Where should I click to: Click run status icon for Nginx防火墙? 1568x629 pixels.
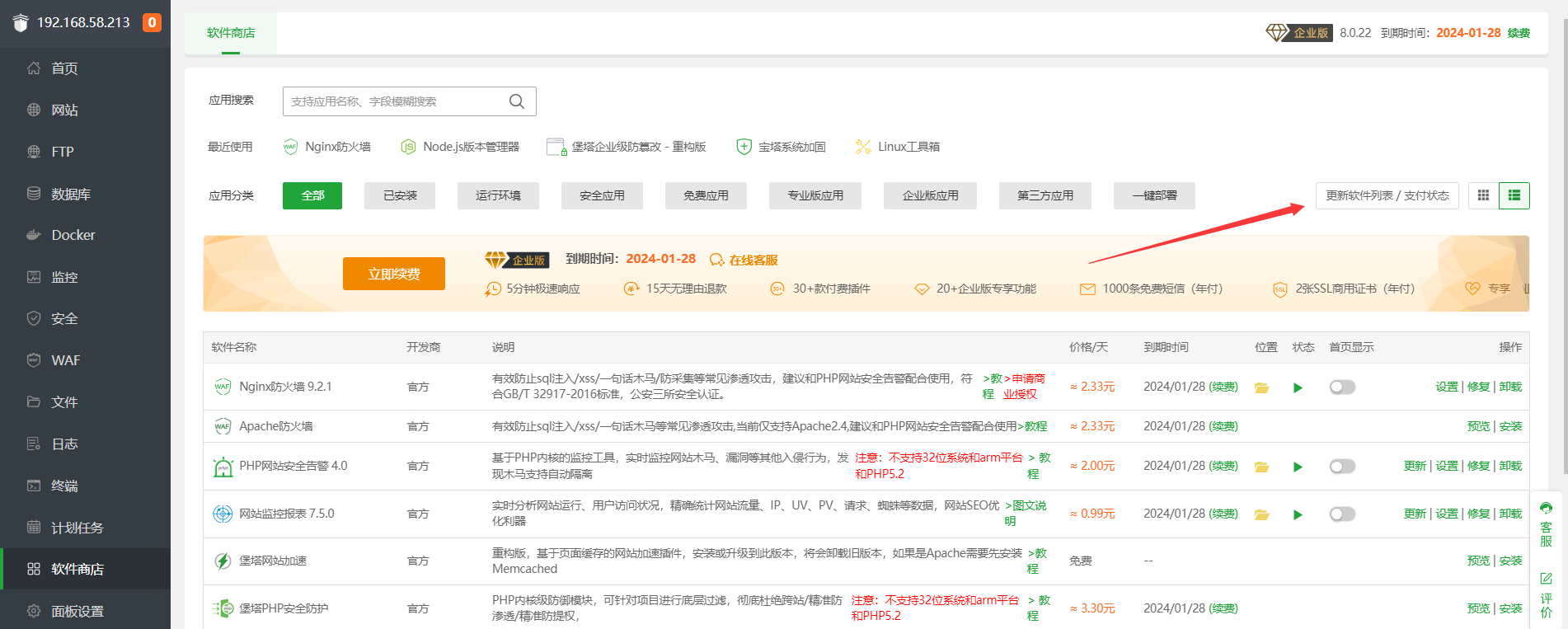(x=1298, y=387)
